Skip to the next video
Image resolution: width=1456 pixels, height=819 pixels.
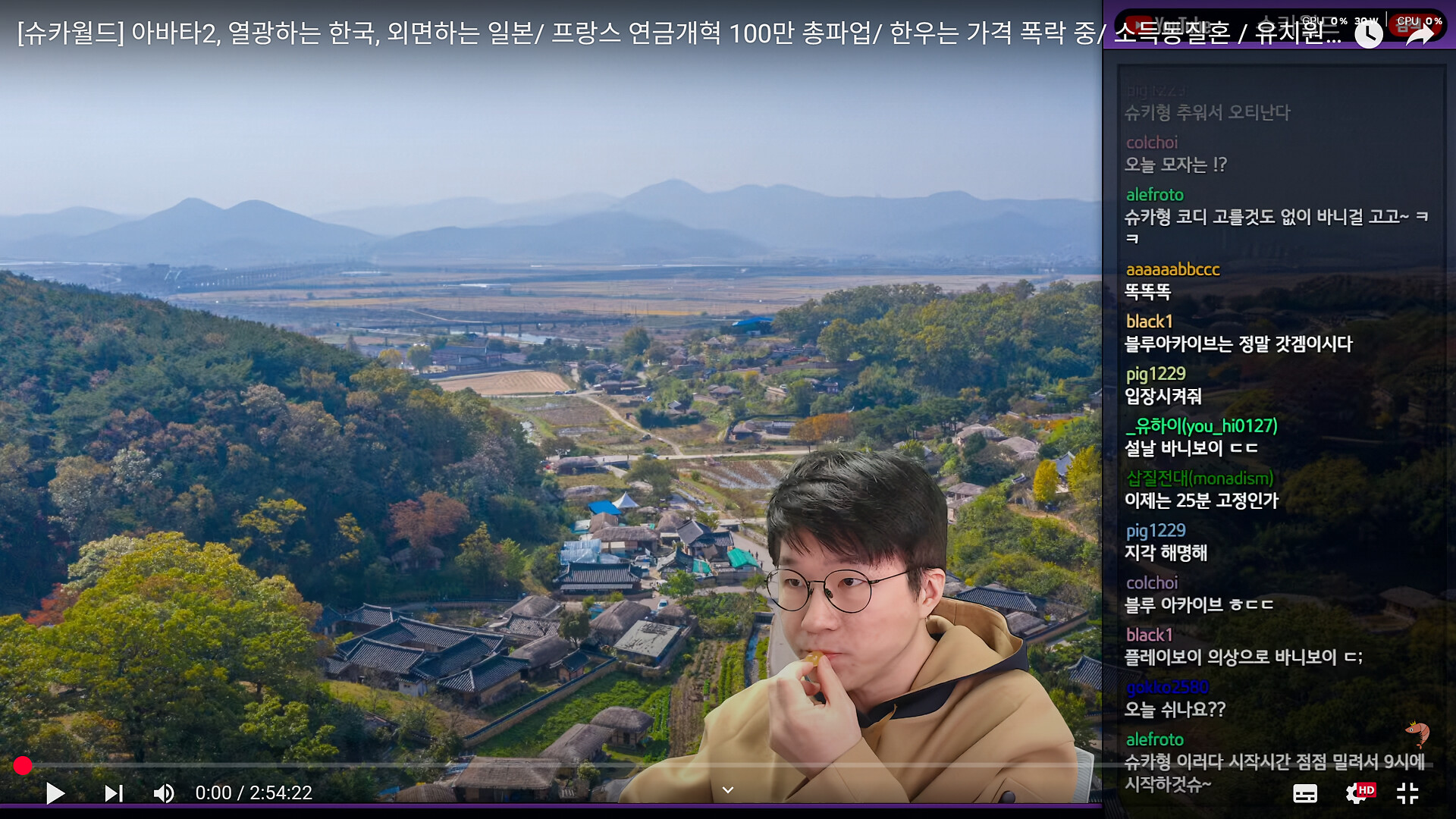pos(114,793)
